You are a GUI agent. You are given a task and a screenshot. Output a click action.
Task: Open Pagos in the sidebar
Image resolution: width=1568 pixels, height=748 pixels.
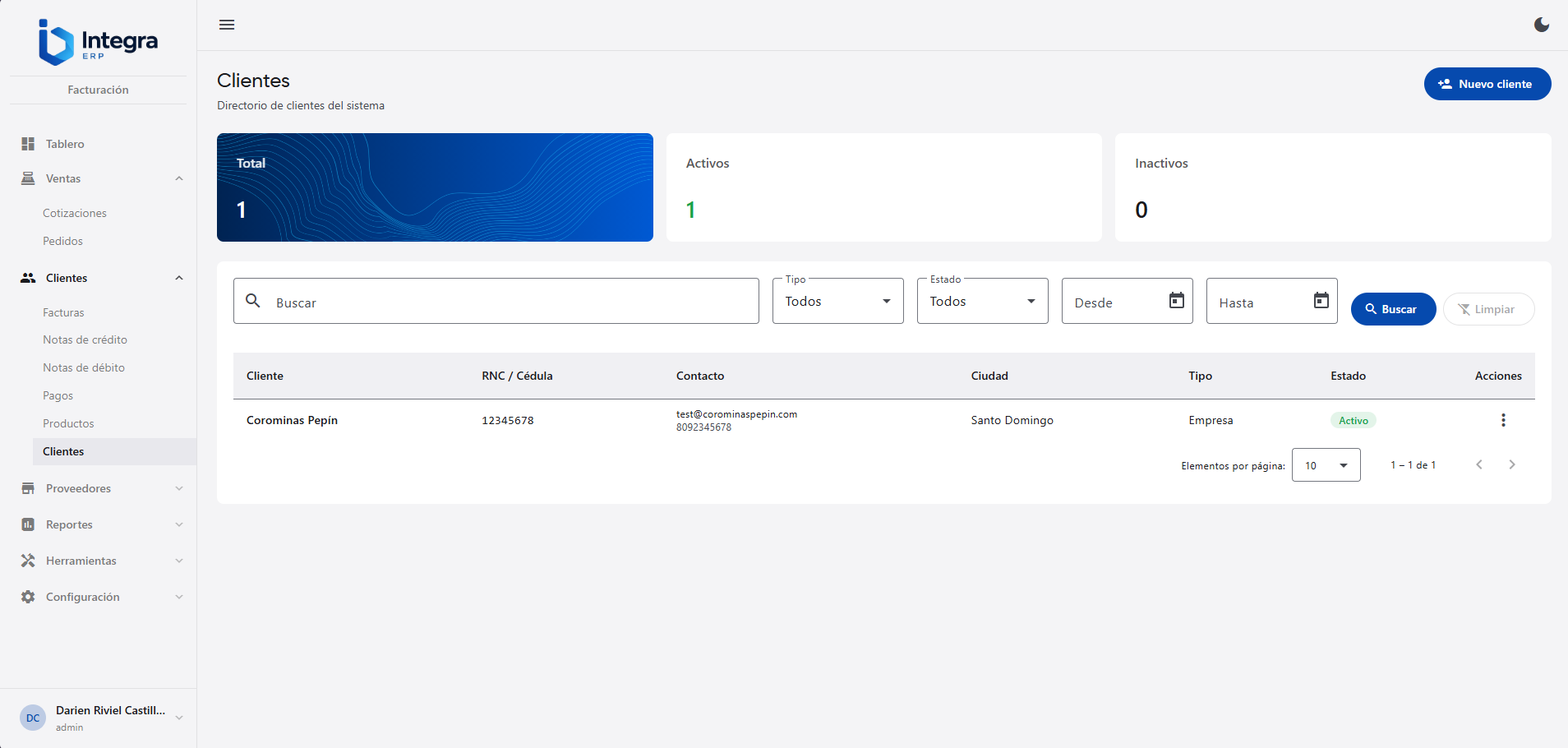coord(58,395)
